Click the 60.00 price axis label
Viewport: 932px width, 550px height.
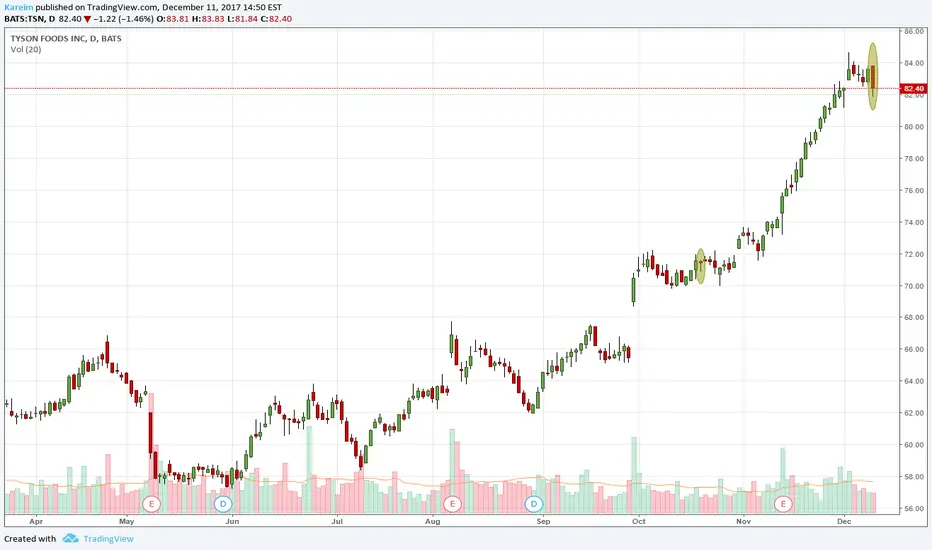coord(914,445)
